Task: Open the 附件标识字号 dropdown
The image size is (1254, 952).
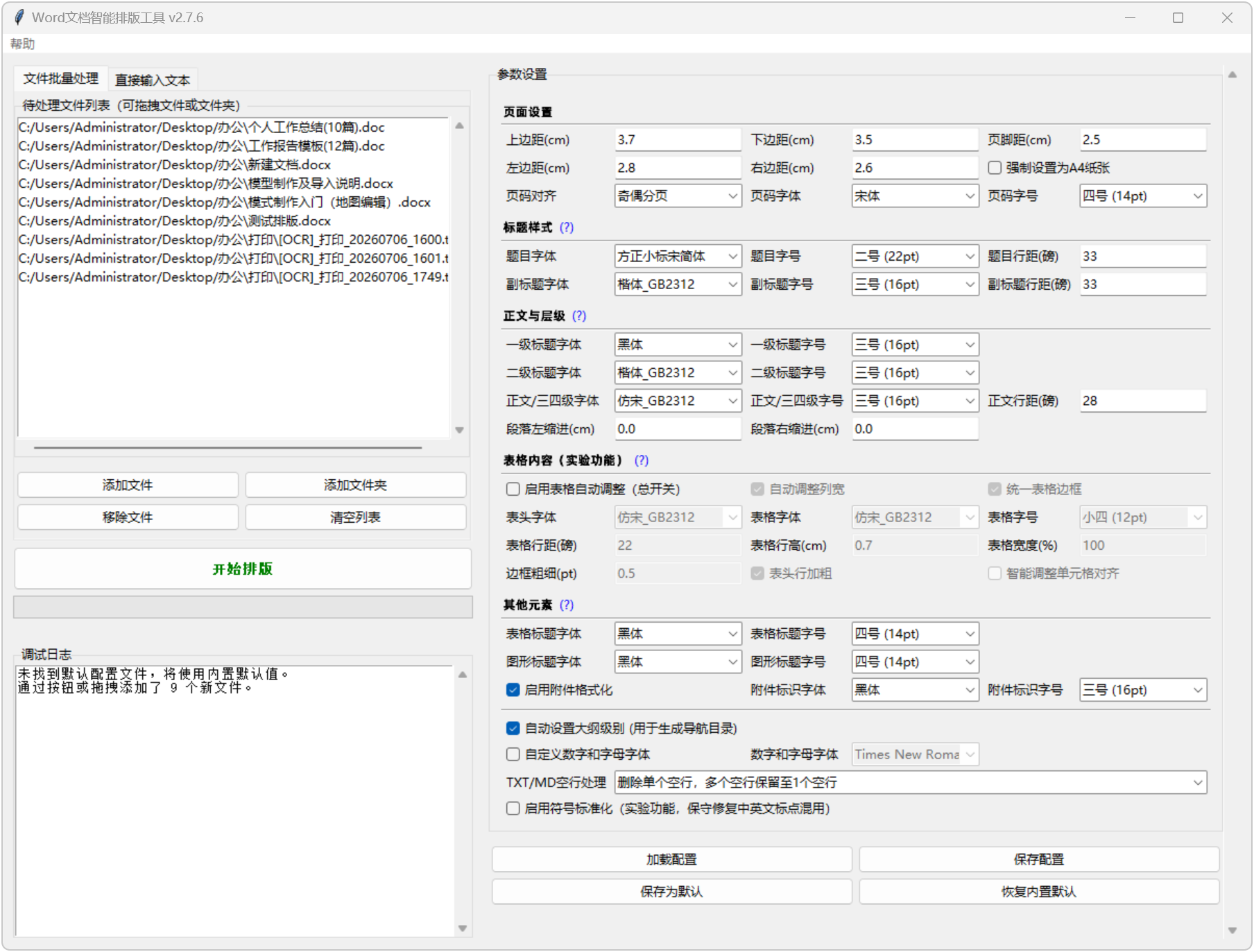Action: [x=1143, y=690]
